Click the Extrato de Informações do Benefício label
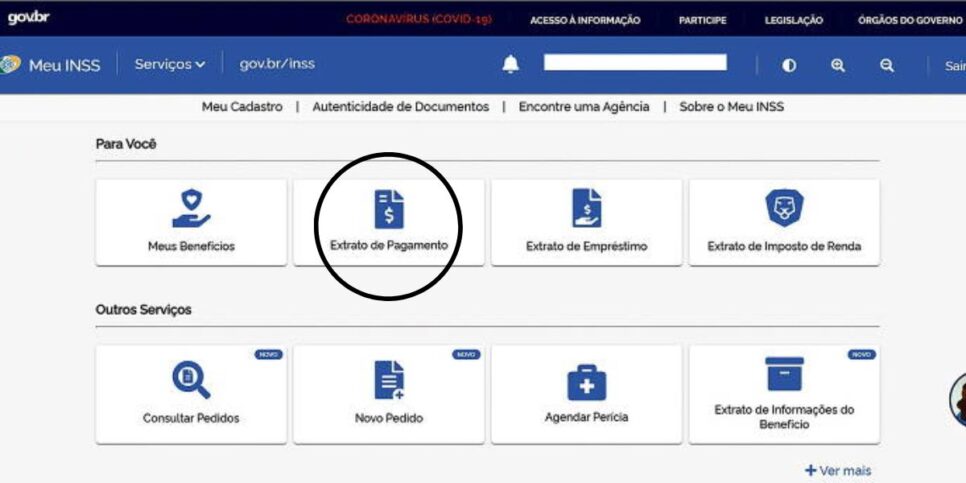The height and width of the screenshot is (483, 966). (x=784, y=417)
